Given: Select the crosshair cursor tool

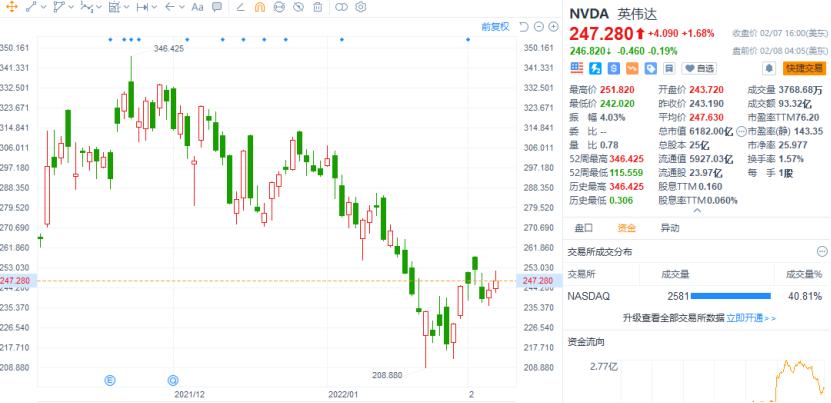Looking at the screenshot, I should point(9,7).
